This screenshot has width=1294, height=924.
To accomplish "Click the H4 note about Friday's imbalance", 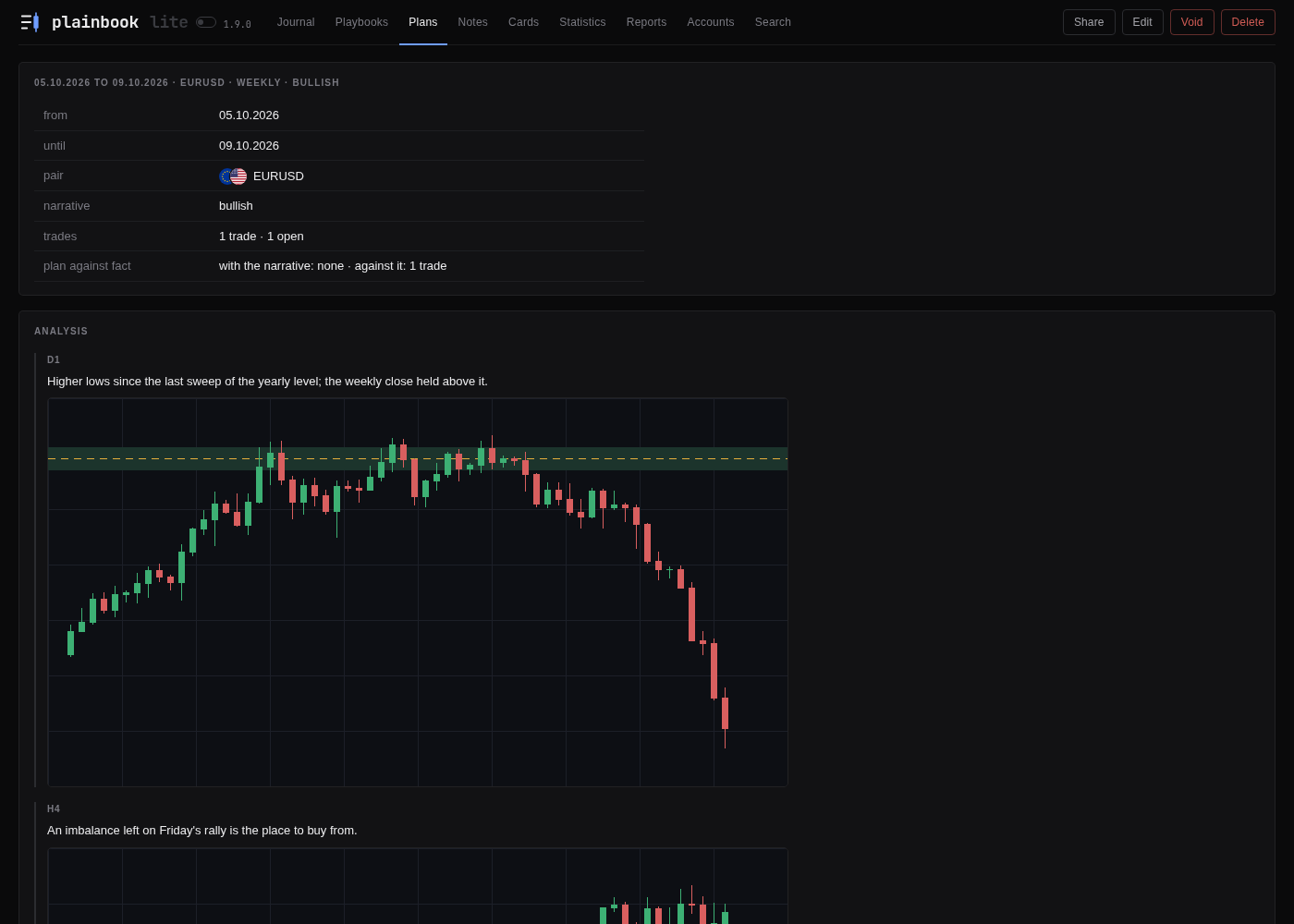I will [202, 831].
